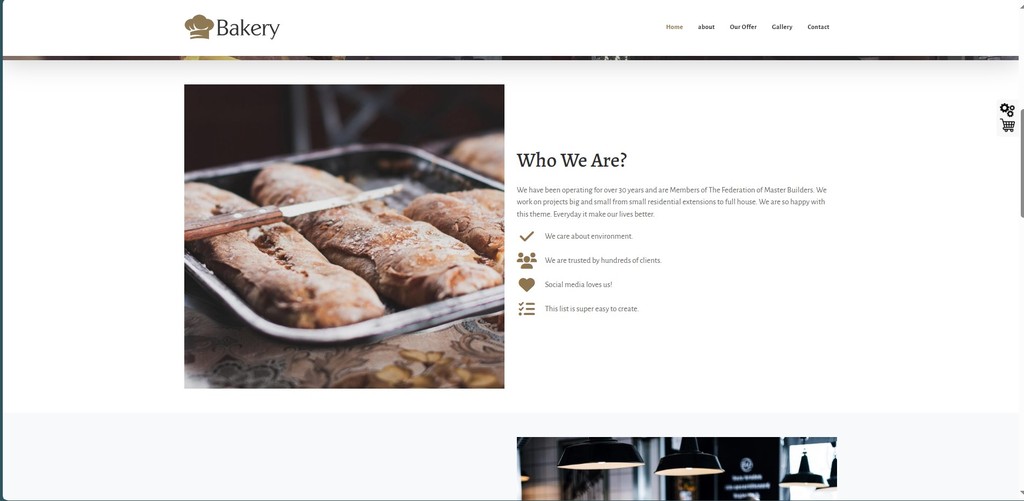Go to the Home menu item
The height and width of the screenshot is (501, 1024).
coord(674,27)
